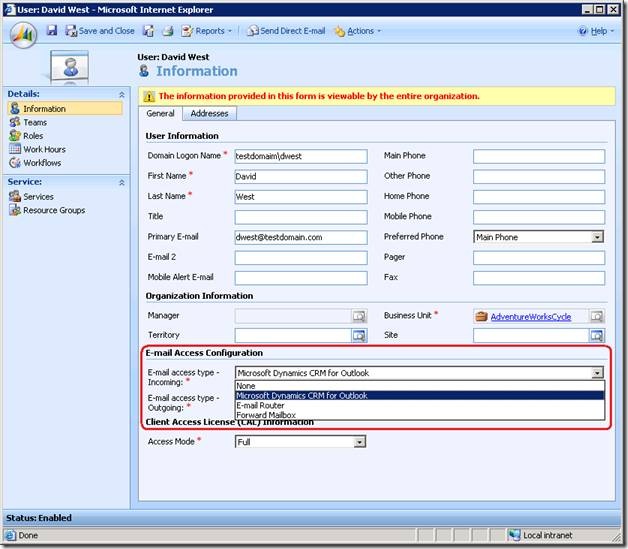Click the printer icon in toolbar
This screenshot has height=549, width=628.
[x=168, y=31]
